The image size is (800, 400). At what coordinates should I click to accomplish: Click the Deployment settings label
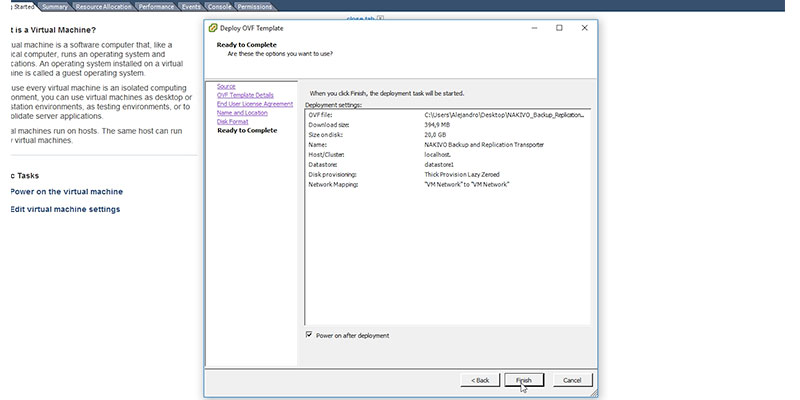click(333, 105)
